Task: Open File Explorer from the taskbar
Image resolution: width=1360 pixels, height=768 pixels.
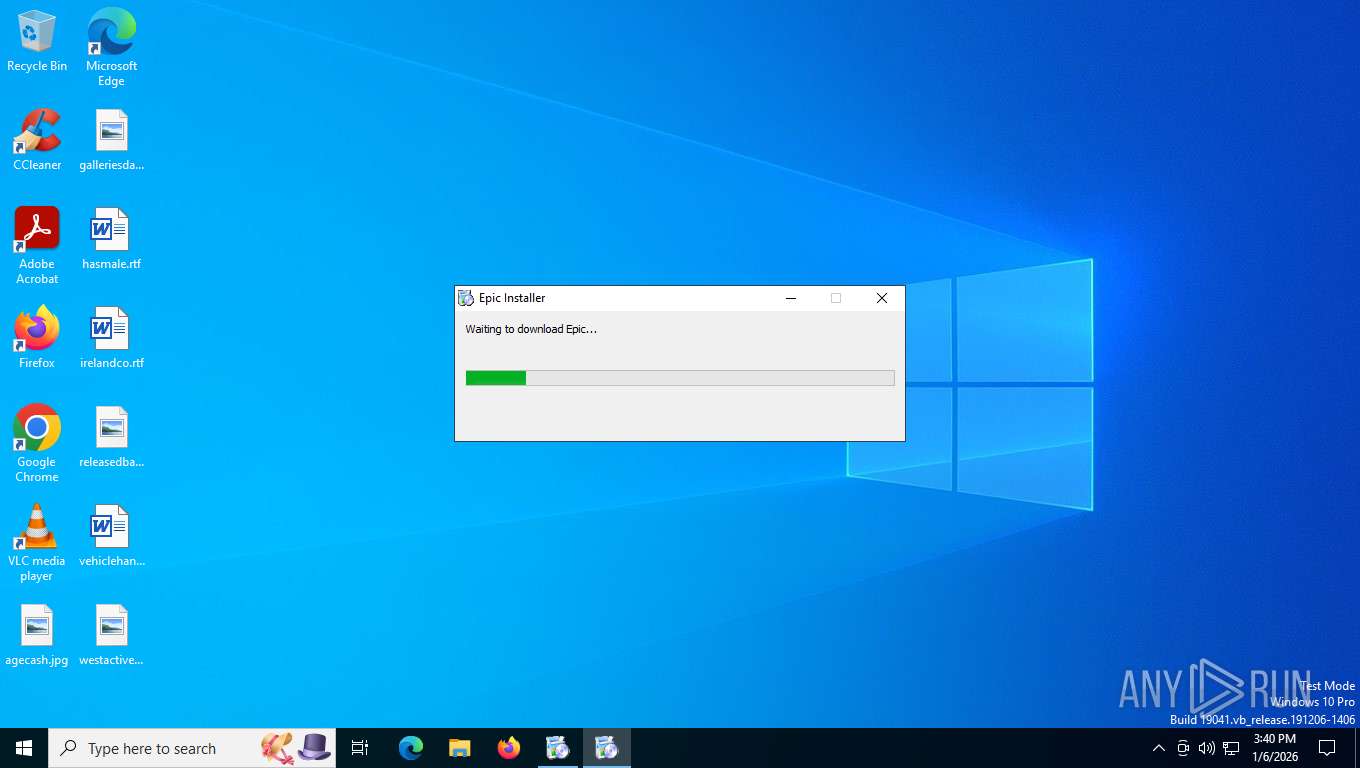Action: pos(460,748)
